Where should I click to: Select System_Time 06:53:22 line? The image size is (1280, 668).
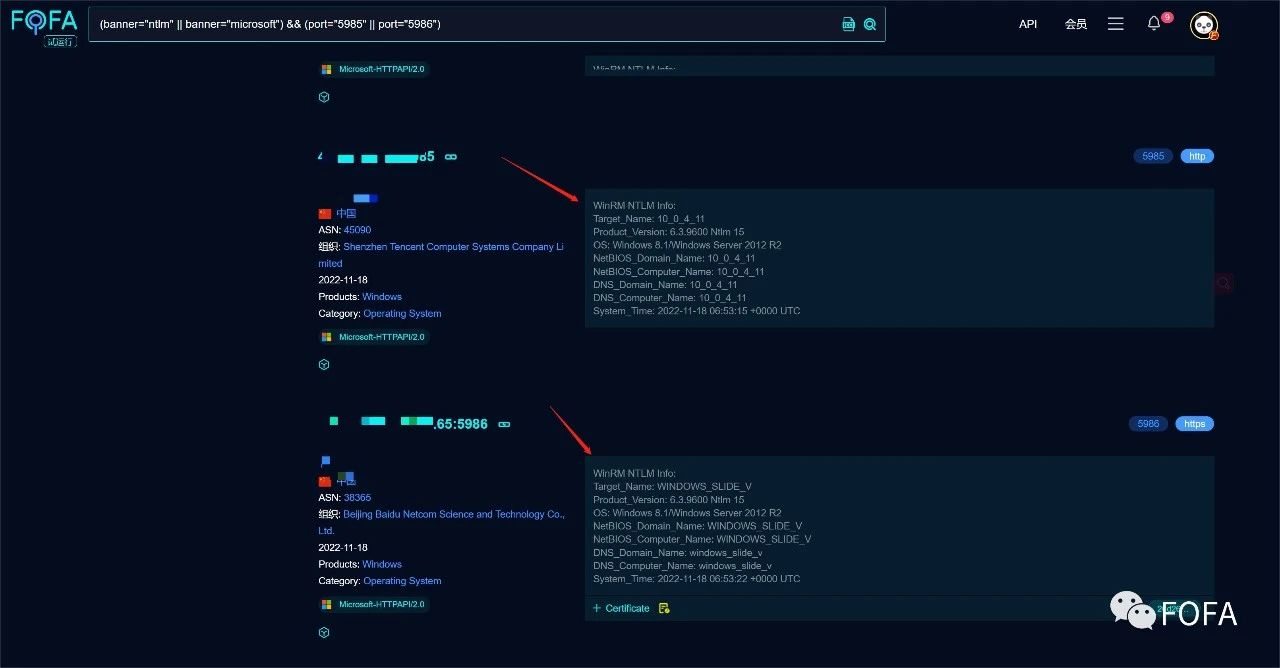pos(697,578)
